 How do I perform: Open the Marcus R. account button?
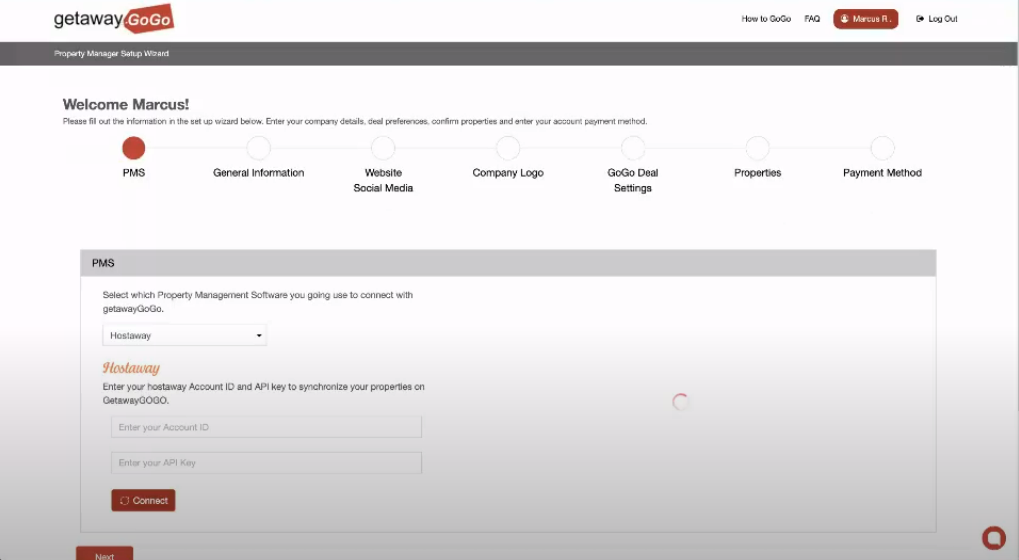click(866, 19)
